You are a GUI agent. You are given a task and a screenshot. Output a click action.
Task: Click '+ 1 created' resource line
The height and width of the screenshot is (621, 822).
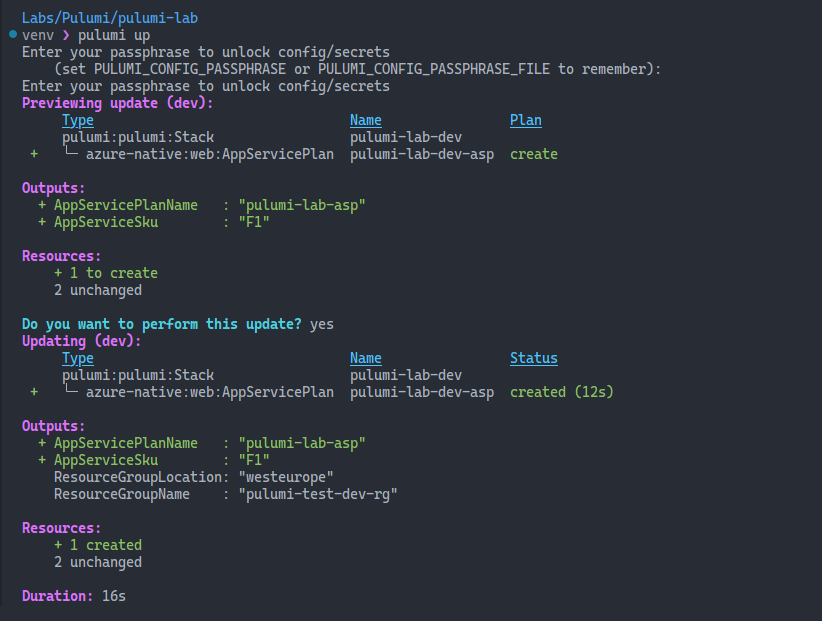click(98, 545)
